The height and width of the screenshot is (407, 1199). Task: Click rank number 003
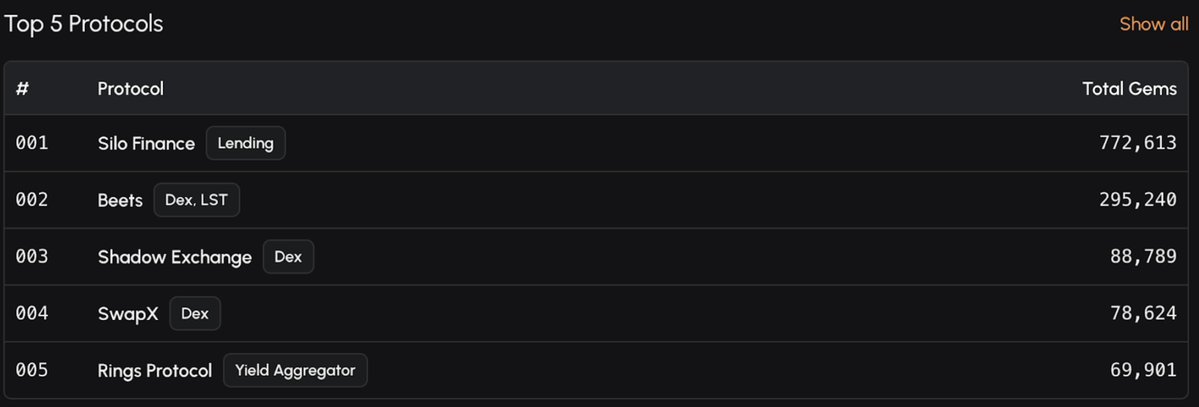[x=32, y=256]
